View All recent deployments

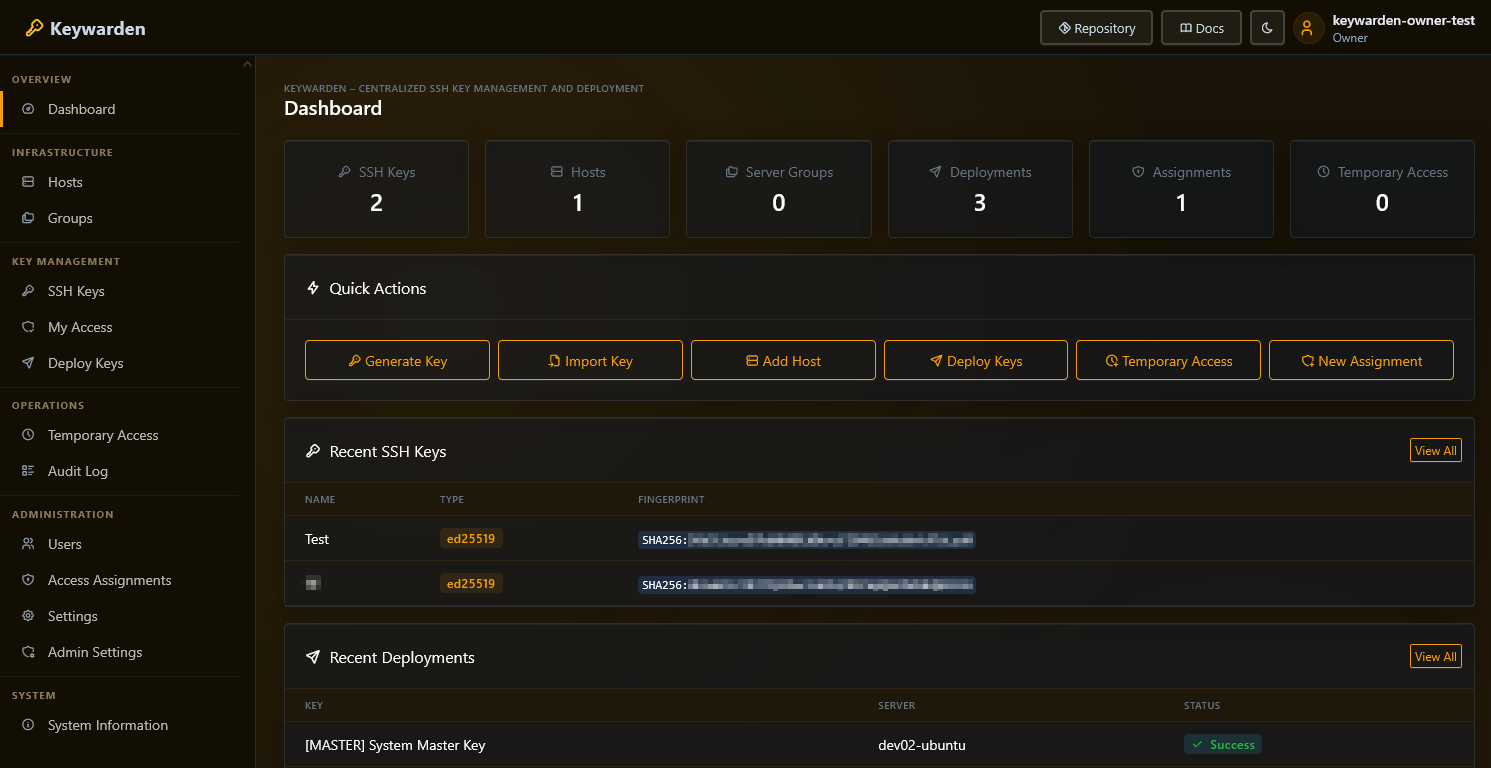point(1435,656)
